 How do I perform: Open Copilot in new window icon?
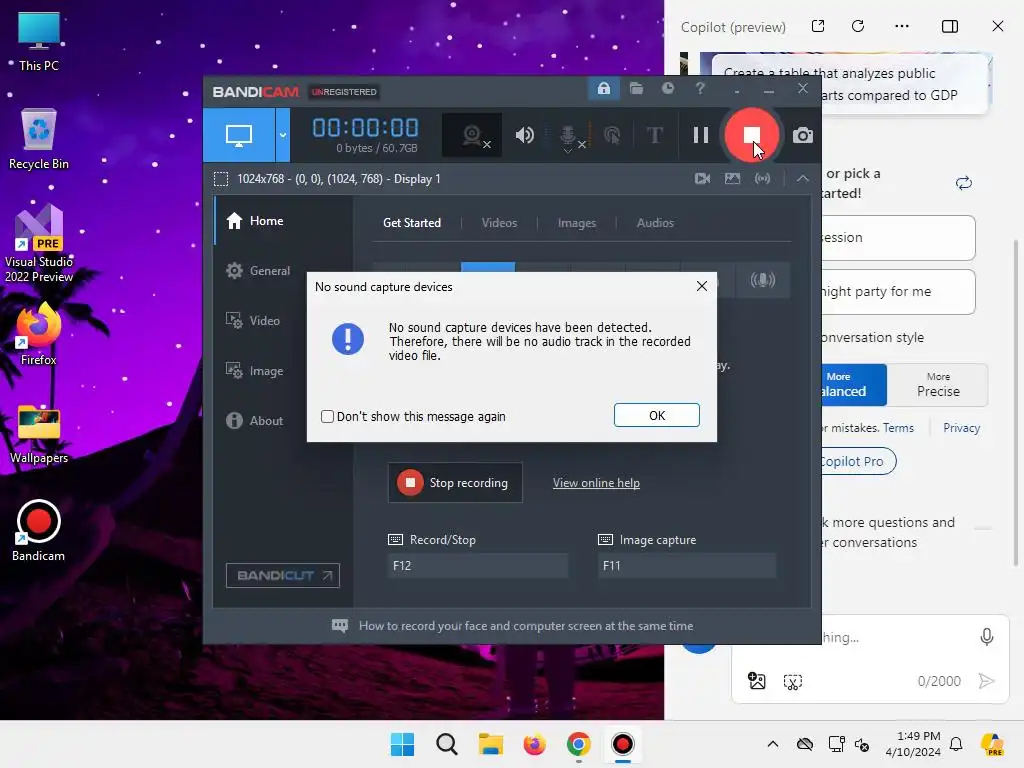tap(818, 26)
